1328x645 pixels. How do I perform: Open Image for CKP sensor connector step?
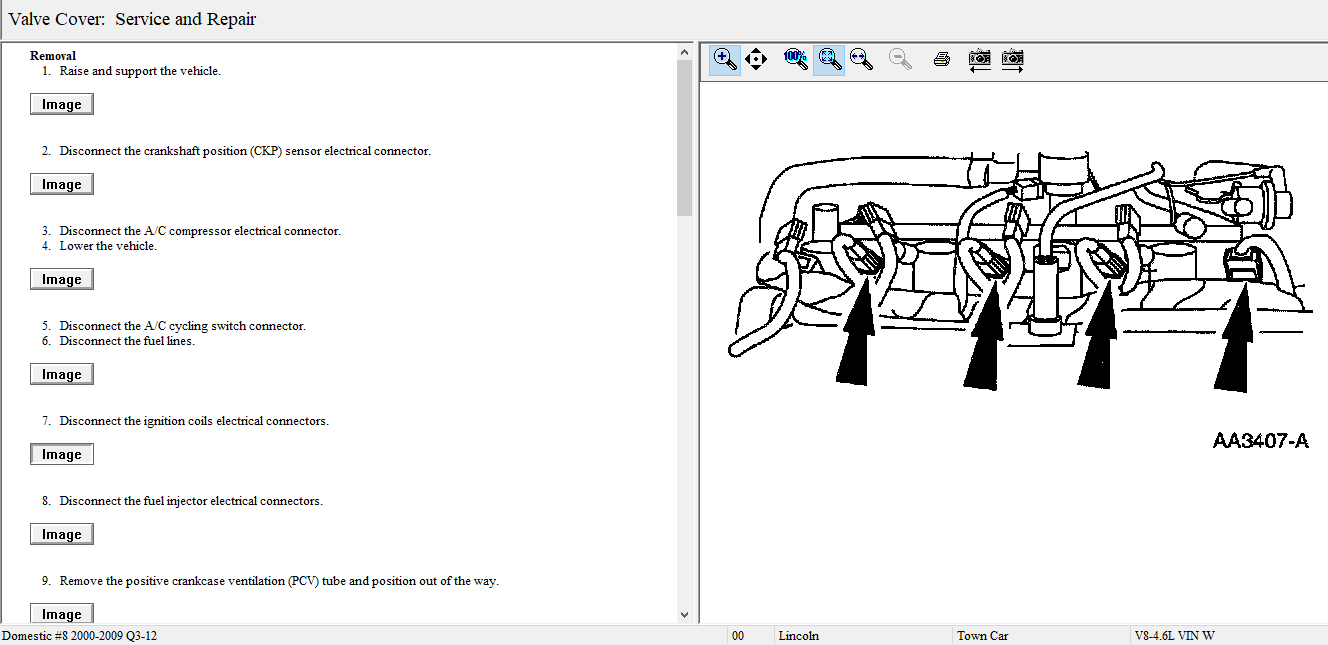click(x=62, y=185)
